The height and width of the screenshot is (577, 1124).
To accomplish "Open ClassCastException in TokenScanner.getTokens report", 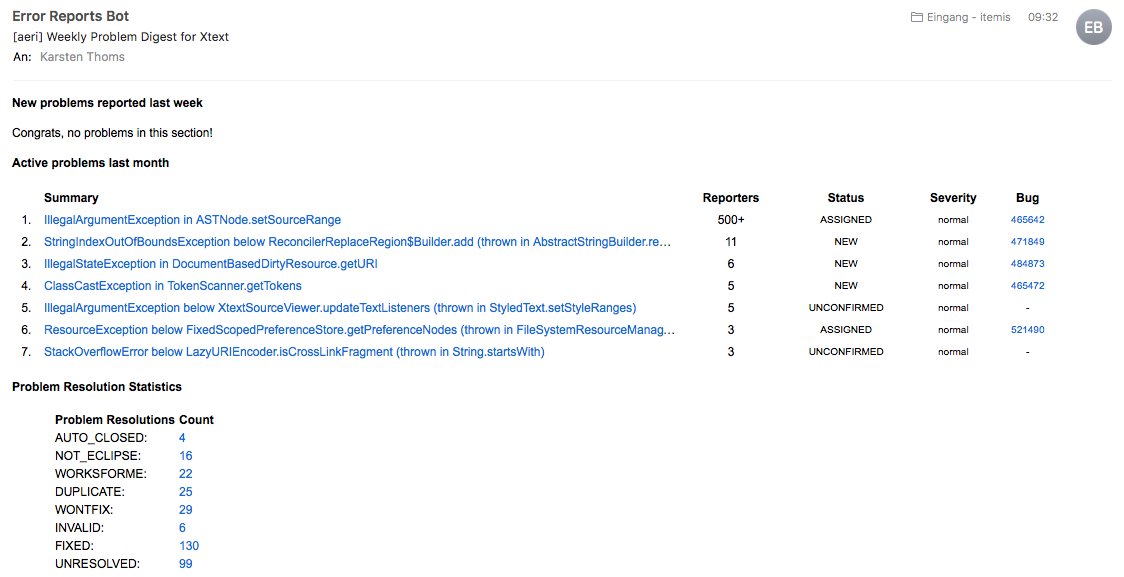I will [x=170, y=285].
